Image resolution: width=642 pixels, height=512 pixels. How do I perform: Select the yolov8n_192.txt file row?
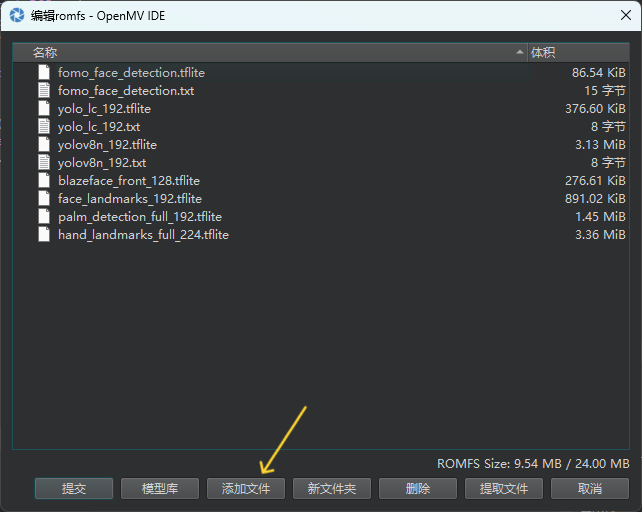point(102,163)
